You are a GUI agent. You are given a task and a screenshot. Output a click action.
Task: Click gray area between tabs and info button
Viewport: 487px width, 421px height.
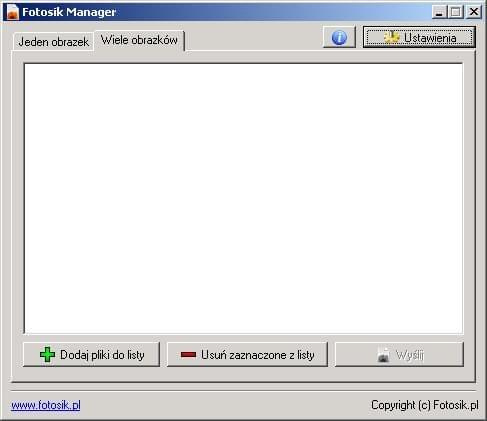(x=253, y=38)
